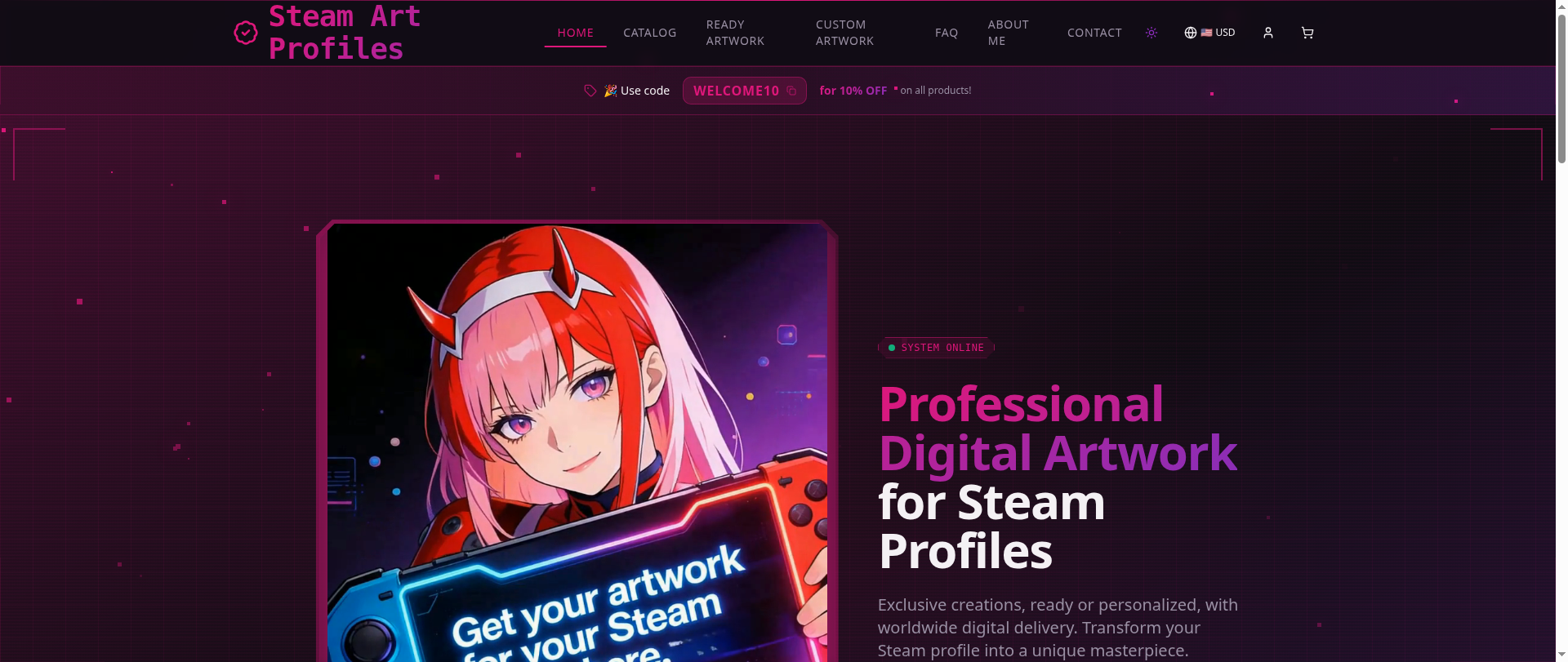The height and width of the screenshot is (662, 1568).
Task: Toggle the light/dark theme sun icon
Action: [x=1151, y=33]
